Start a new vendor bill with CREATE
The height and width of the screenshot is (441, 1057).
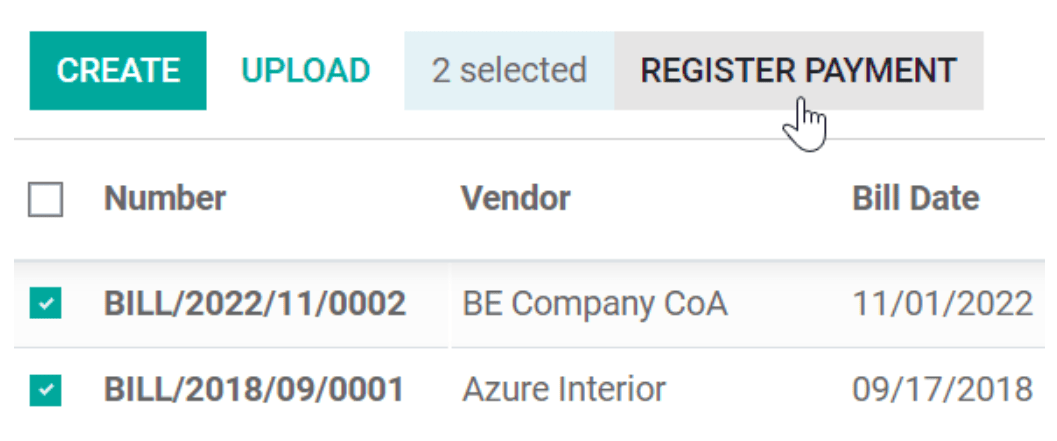click(118, 71)
